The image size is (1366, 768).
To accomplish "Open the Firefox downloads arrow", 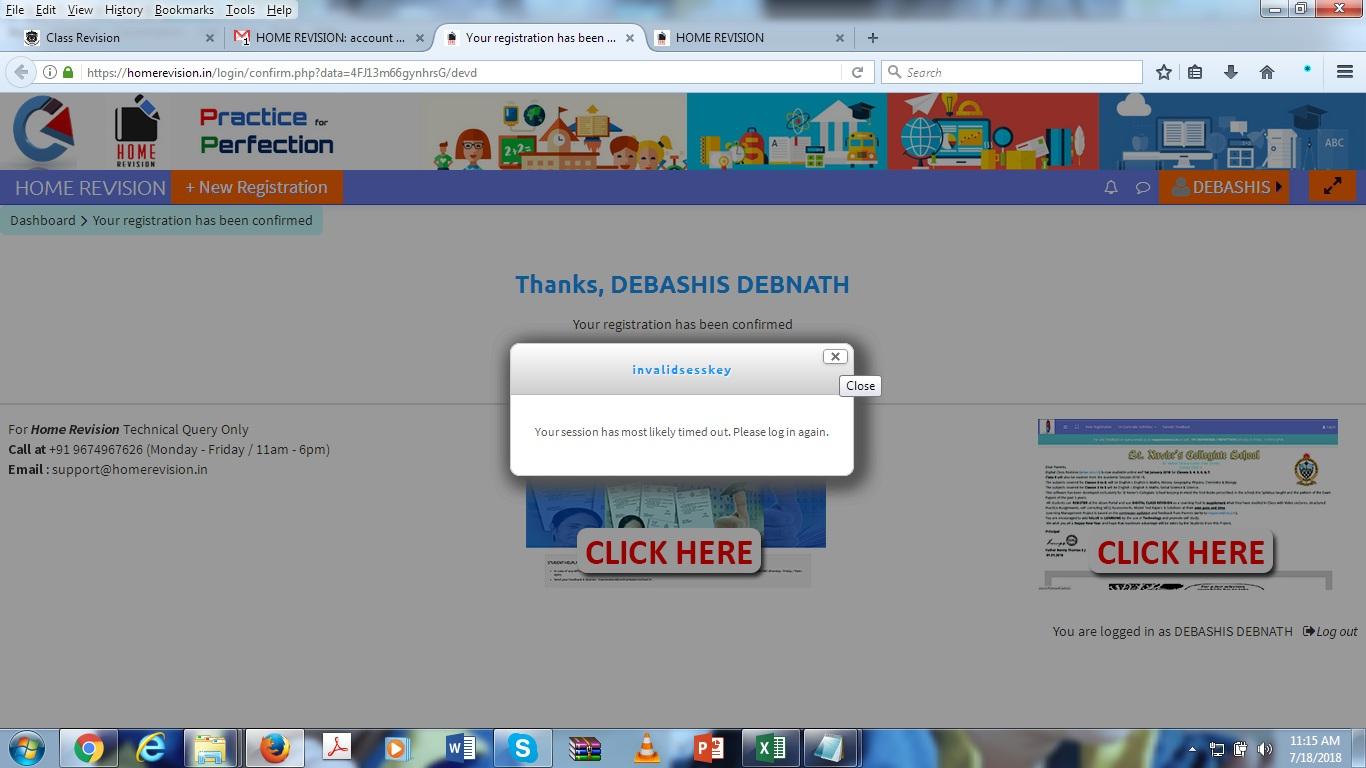I will (x=1231, y=72).
